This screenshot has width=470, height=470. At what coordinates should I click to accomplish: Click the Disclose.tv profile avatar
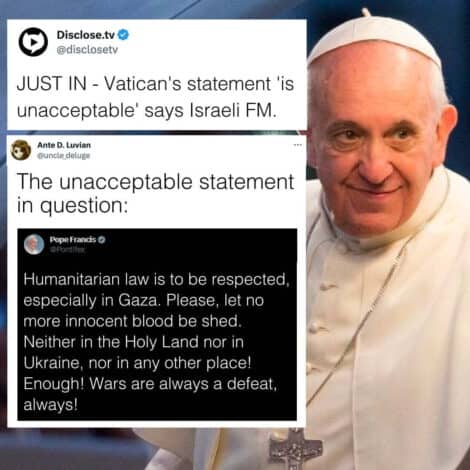(33, 42)
